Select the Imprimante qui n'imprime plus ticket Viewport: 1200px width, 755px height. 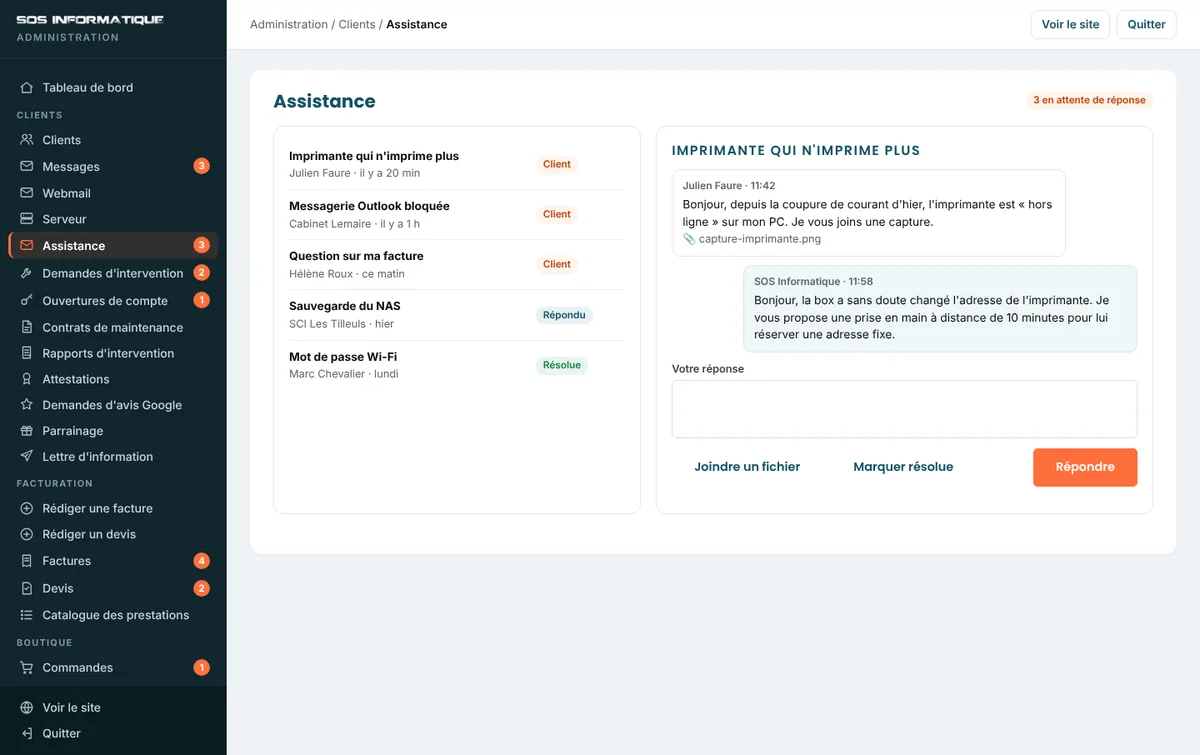click(456, 164)
